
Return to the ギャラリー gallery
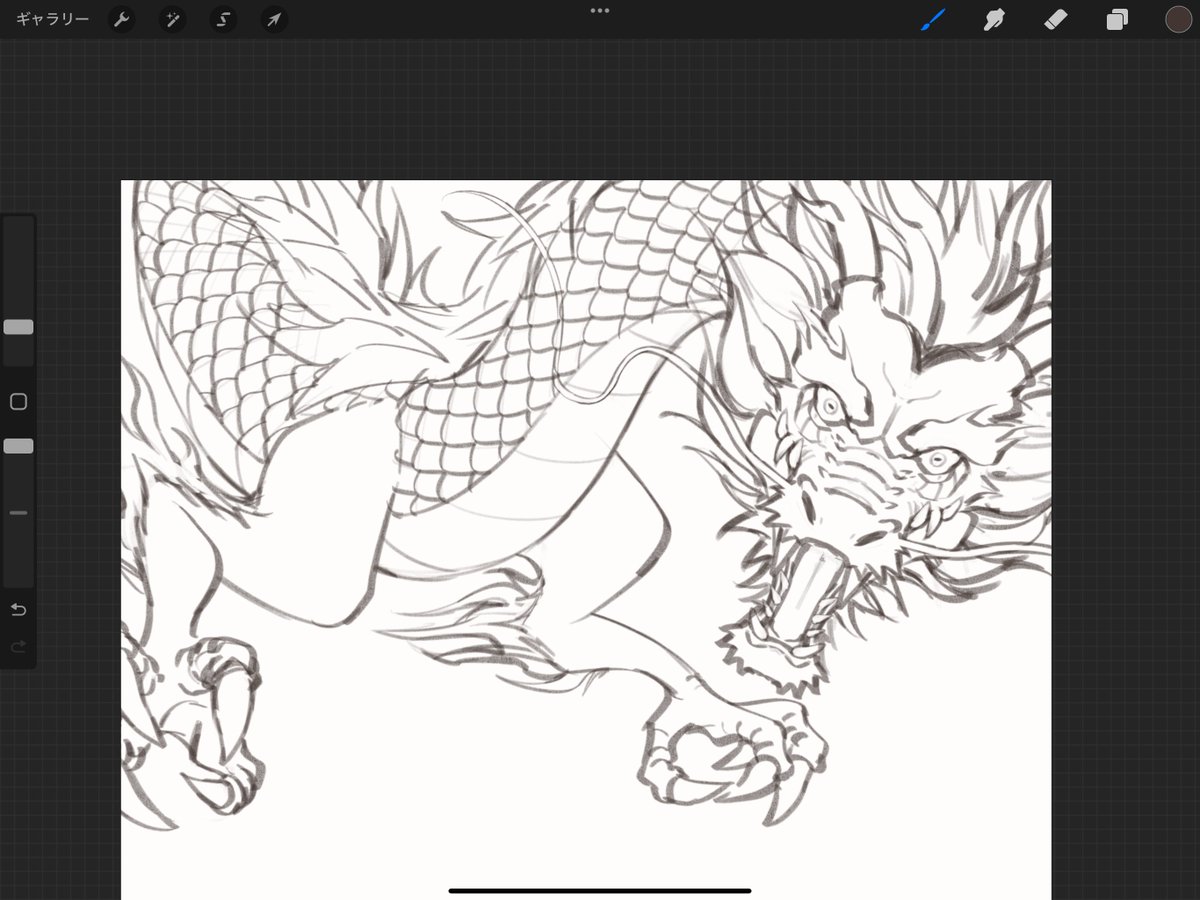pos(52,19)
